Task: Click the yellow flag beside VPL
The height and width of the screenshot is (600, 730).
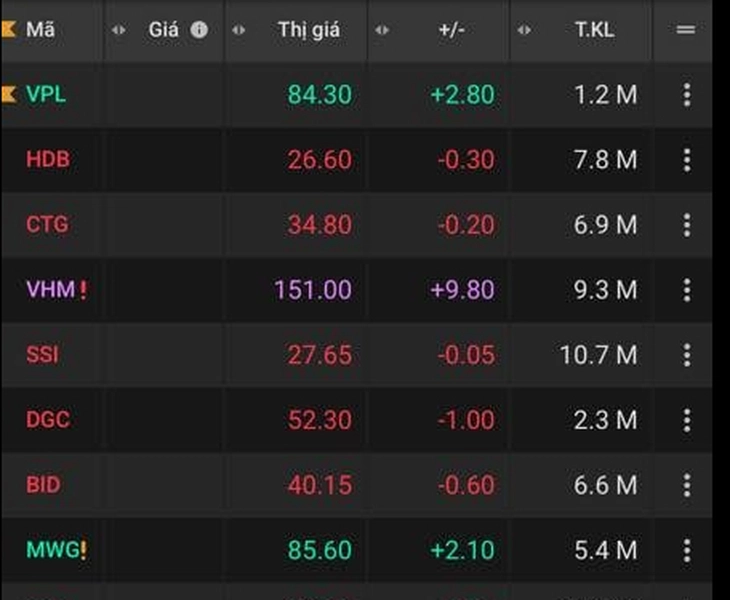Action: pos(9,95)
